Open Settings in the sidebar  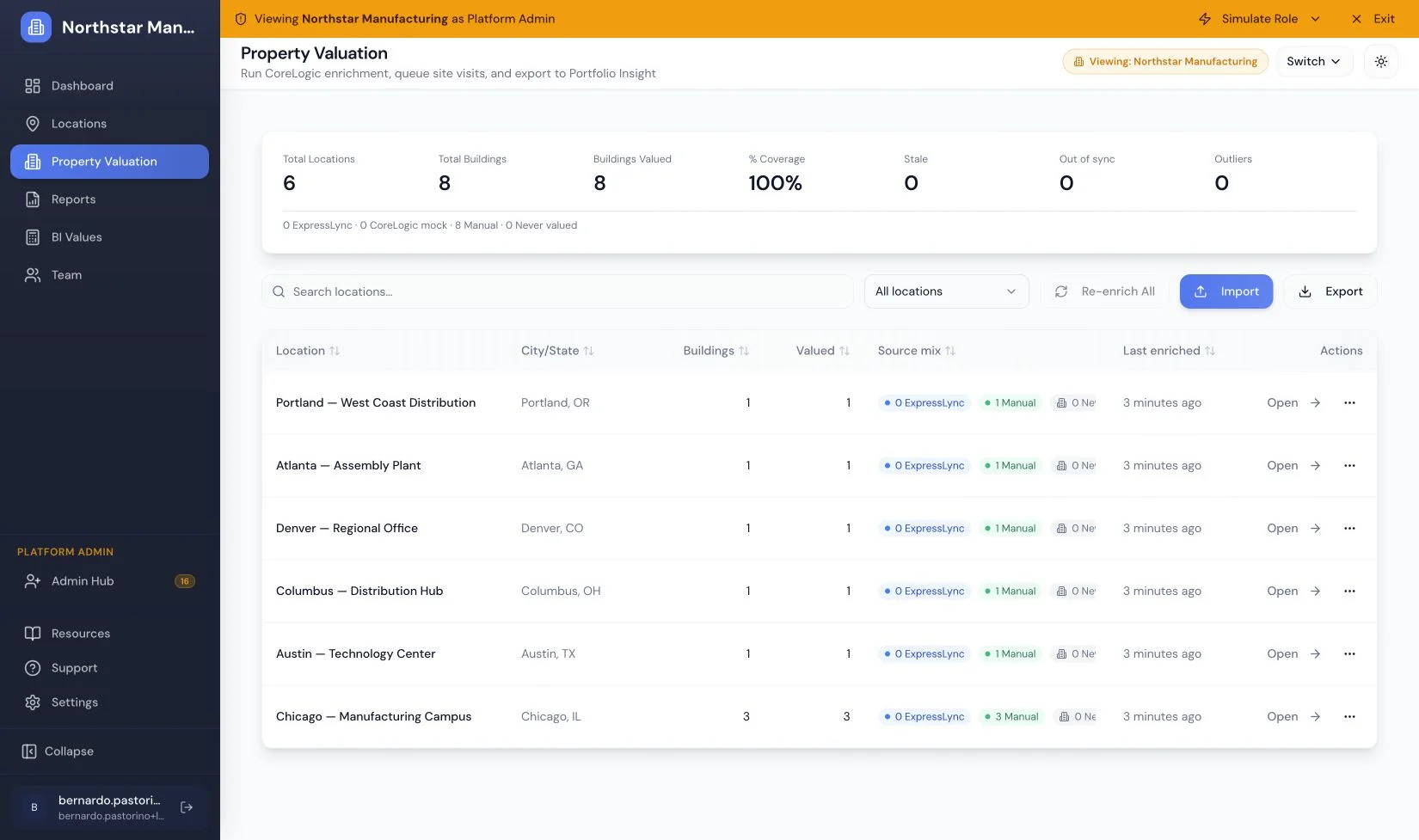click(109, 702)
